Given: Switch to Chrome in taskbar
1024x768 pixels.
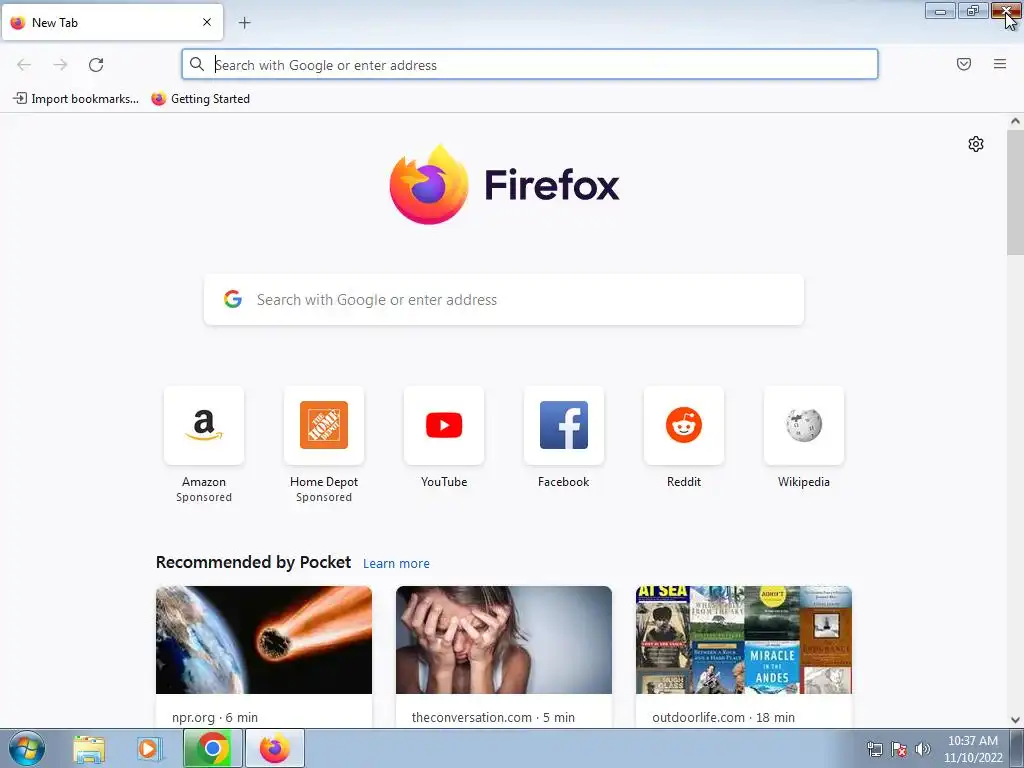Looking at the screenshot, I should click(213, 748).
